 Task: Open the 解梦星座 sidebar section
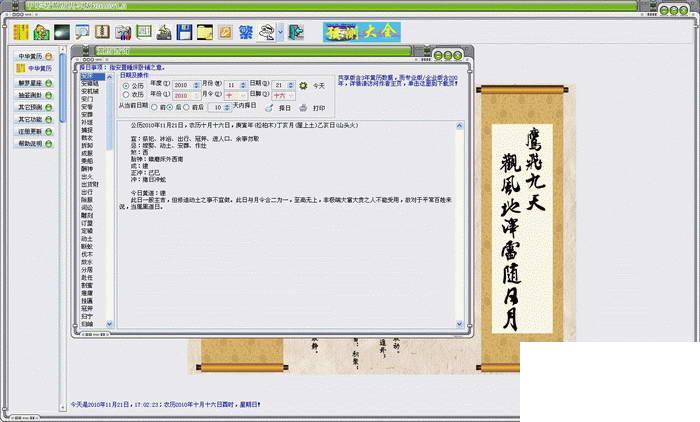34,83
